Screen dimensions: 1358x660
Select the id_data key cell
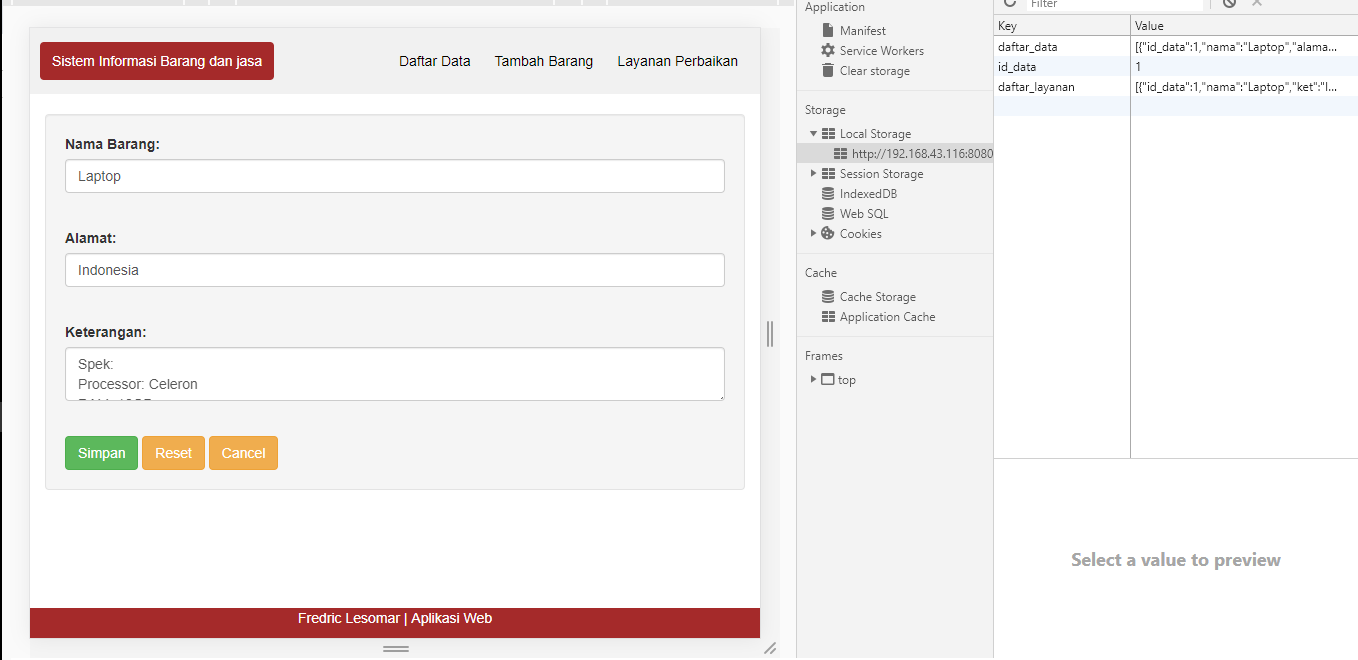point(1062,66)
